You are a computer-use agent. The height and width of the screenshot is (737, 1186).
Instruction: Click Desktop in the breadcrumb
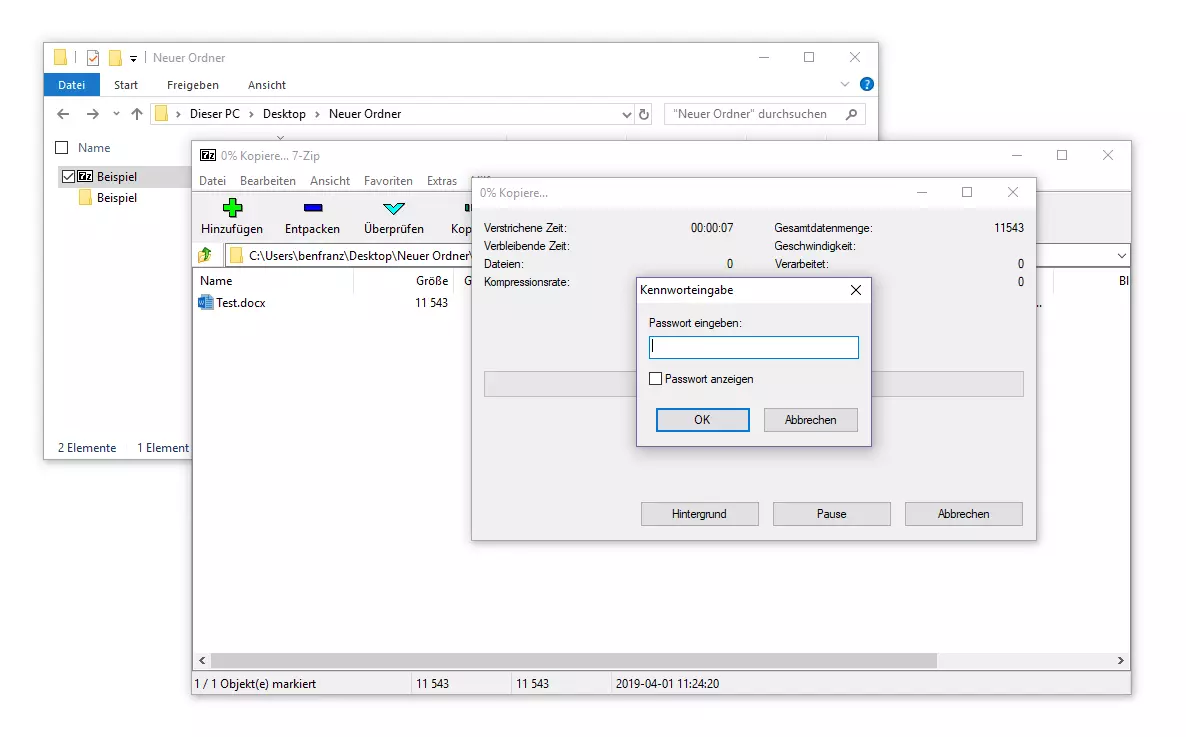[x=284, y=114]
